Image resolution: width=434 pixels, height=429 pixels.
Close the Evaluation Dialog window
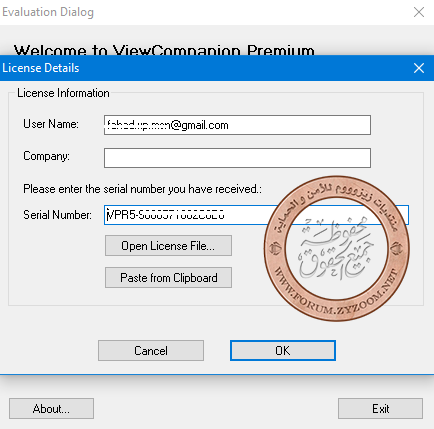tap(419, 12)
